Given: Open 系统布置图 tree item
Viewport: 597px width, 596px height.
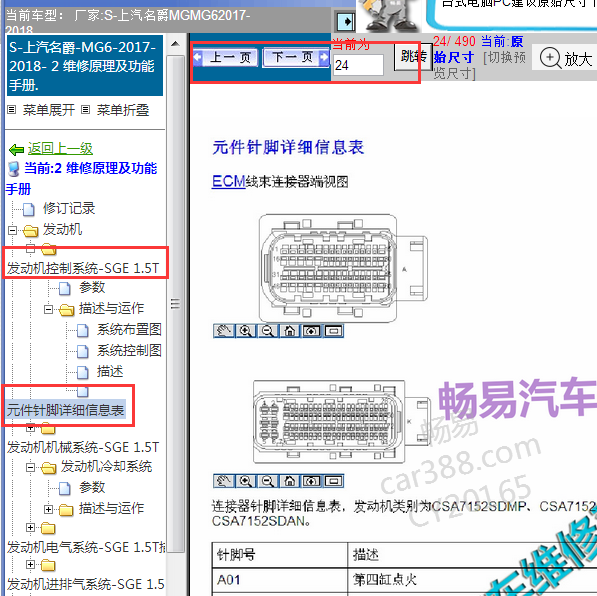Looking at the screenshot, I should click(129, 329).
